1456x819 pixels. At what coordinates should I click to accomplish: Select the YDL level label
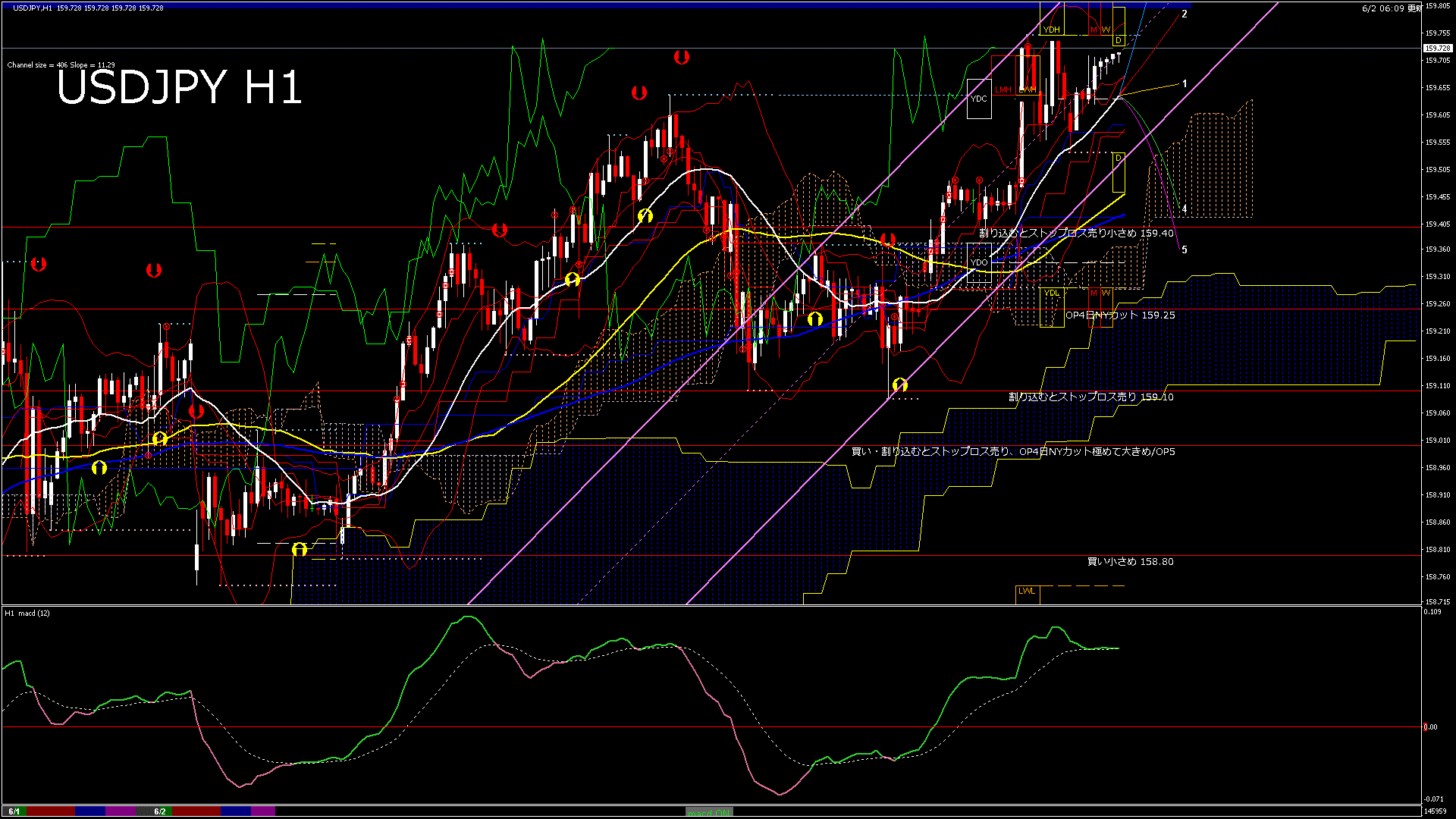(x=1051, y=293)
